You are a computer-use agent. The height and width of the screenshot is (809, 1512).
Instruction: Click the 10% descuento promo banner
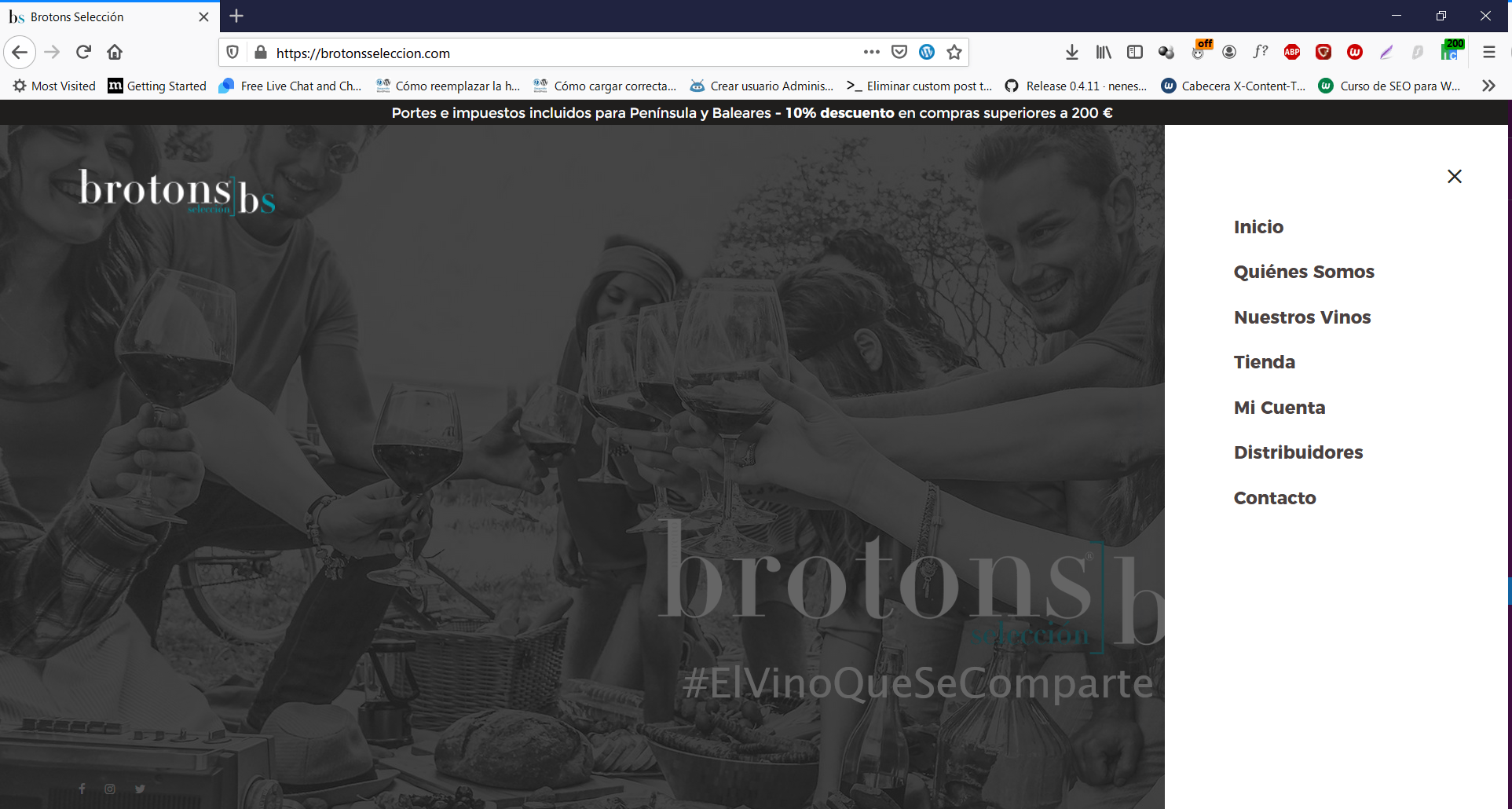pyautogui.click(x=752, y=113)
